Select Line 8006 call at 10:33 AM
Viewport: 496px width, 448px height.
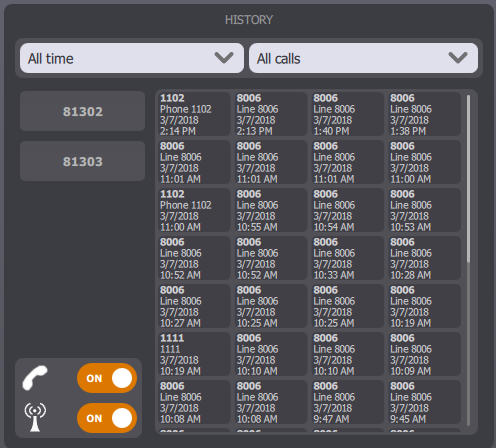click(347, 258)
